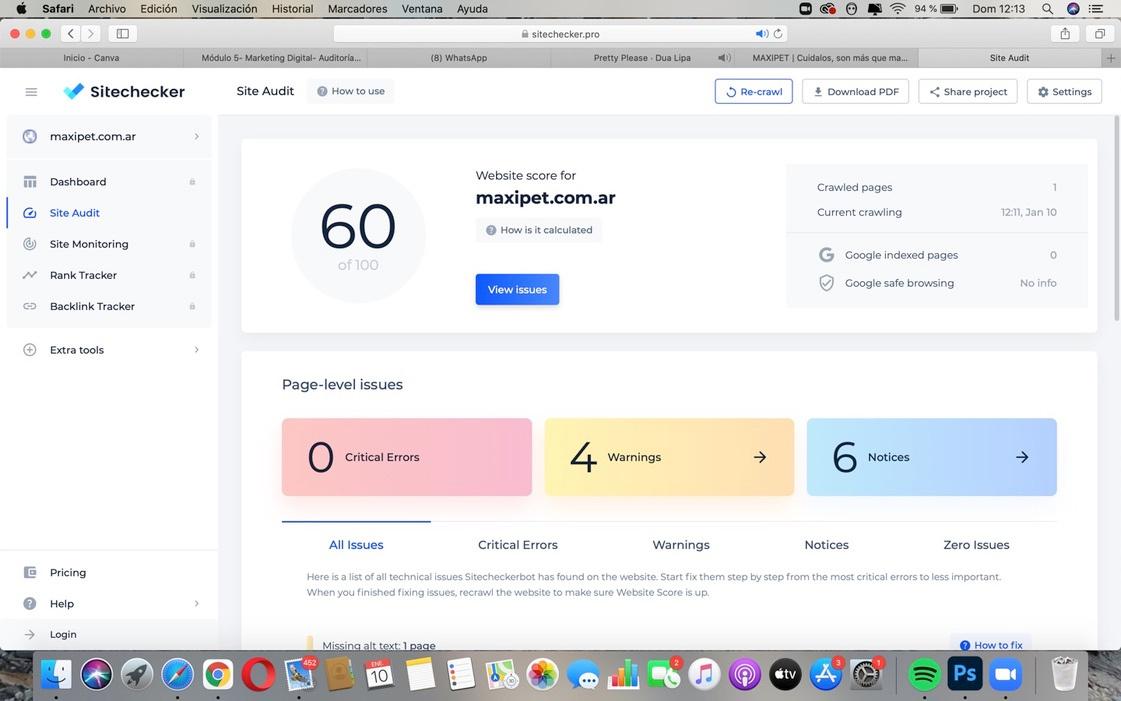This screenshot has width=1121, height=701.
Task: Open Spotlight search in menu bar
Action: coord(1047,9)
